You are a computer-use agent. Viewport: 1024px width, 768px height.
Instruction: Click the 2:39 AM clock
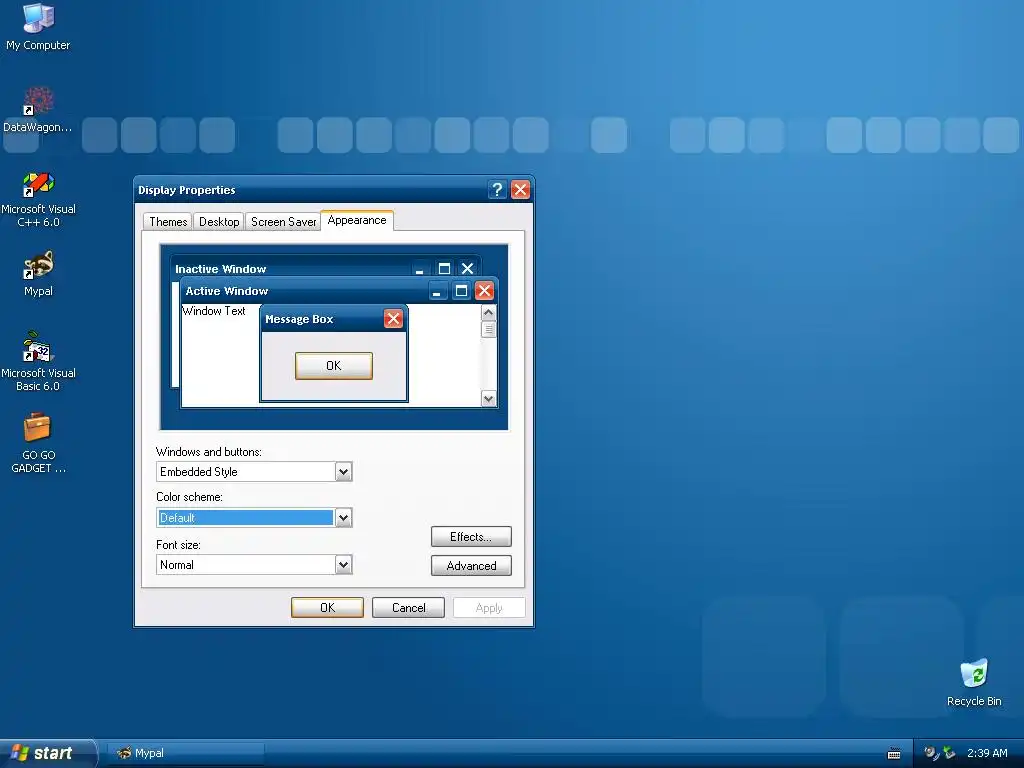point(987,753)
